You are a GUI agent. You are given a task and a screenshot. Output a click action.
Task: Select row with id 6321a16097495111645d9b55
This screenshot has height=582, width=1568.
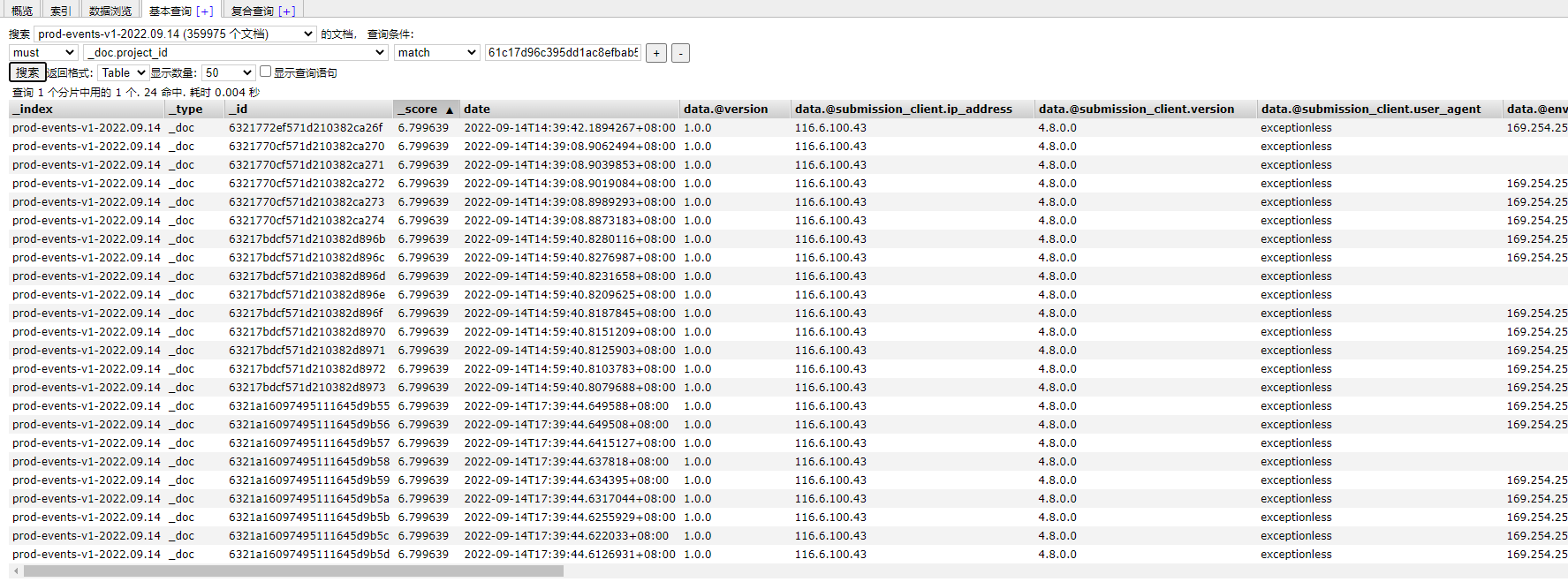(788, 405)
